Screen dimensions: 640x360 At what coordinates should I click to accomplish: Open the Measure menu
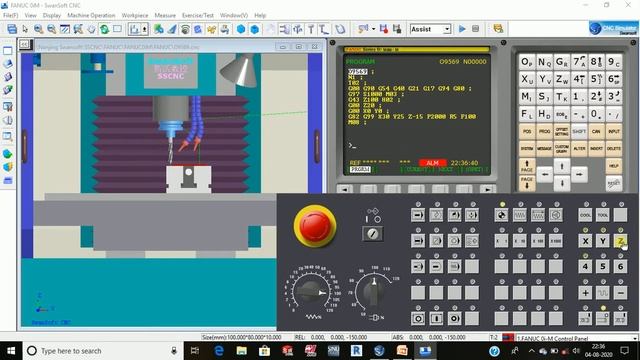(165, 15)
